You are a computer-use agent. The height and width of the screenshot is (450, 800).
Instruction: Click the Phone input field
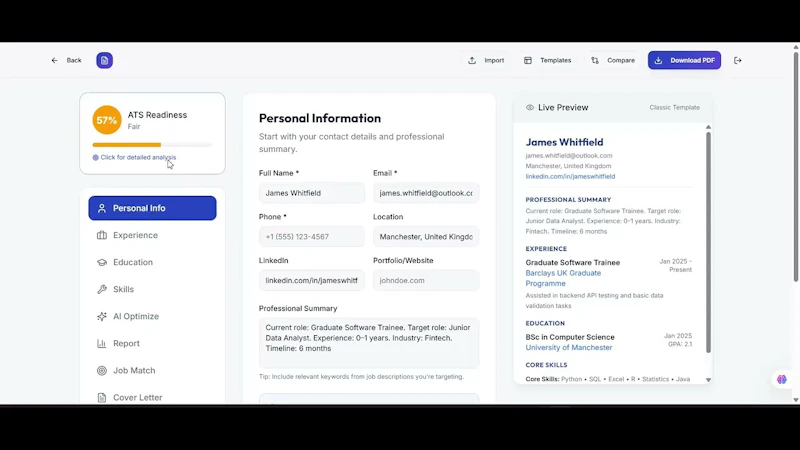tap(312, 237)
